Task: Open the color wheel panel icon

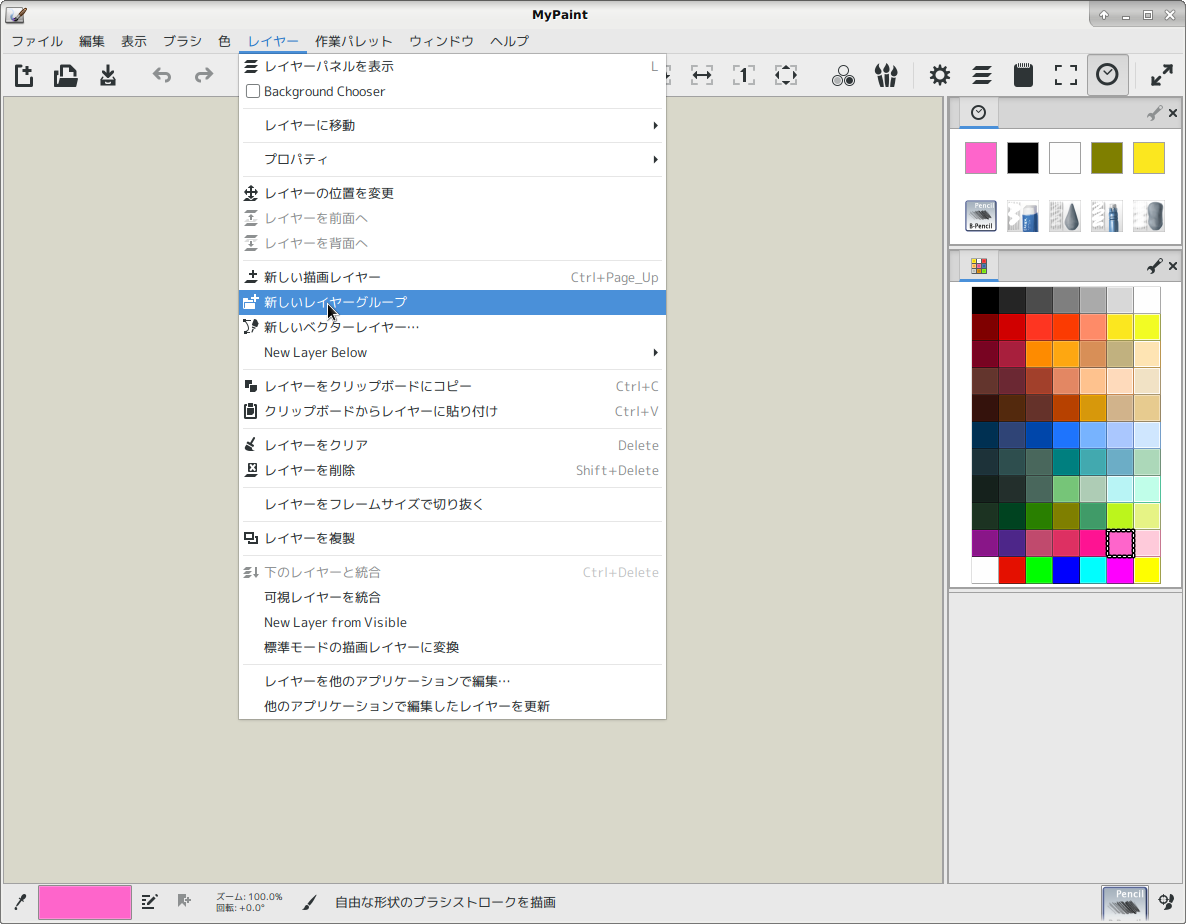Action: (843, 75)
